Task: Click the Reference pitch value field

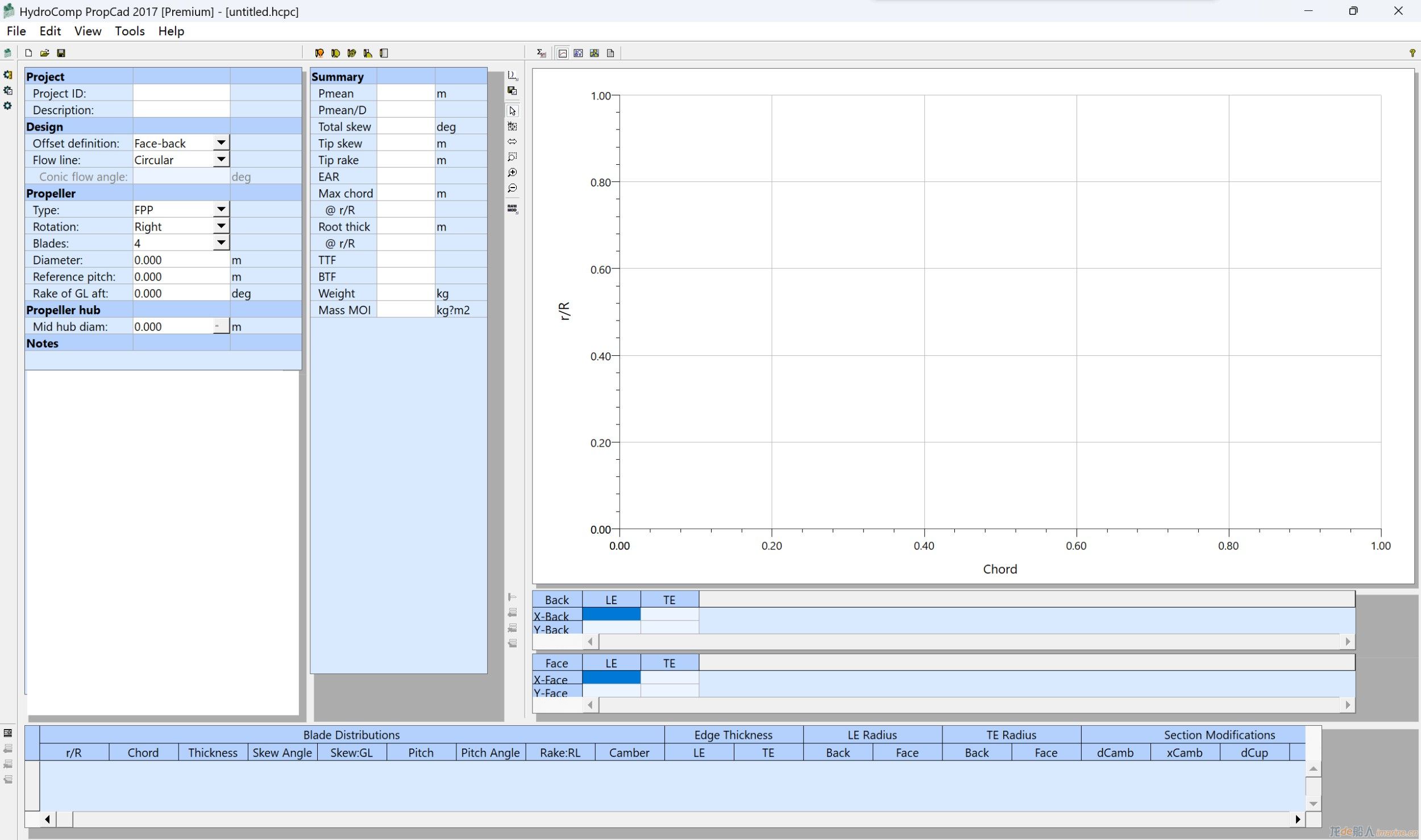Action: pyautogui.click(x=181, y=276)
